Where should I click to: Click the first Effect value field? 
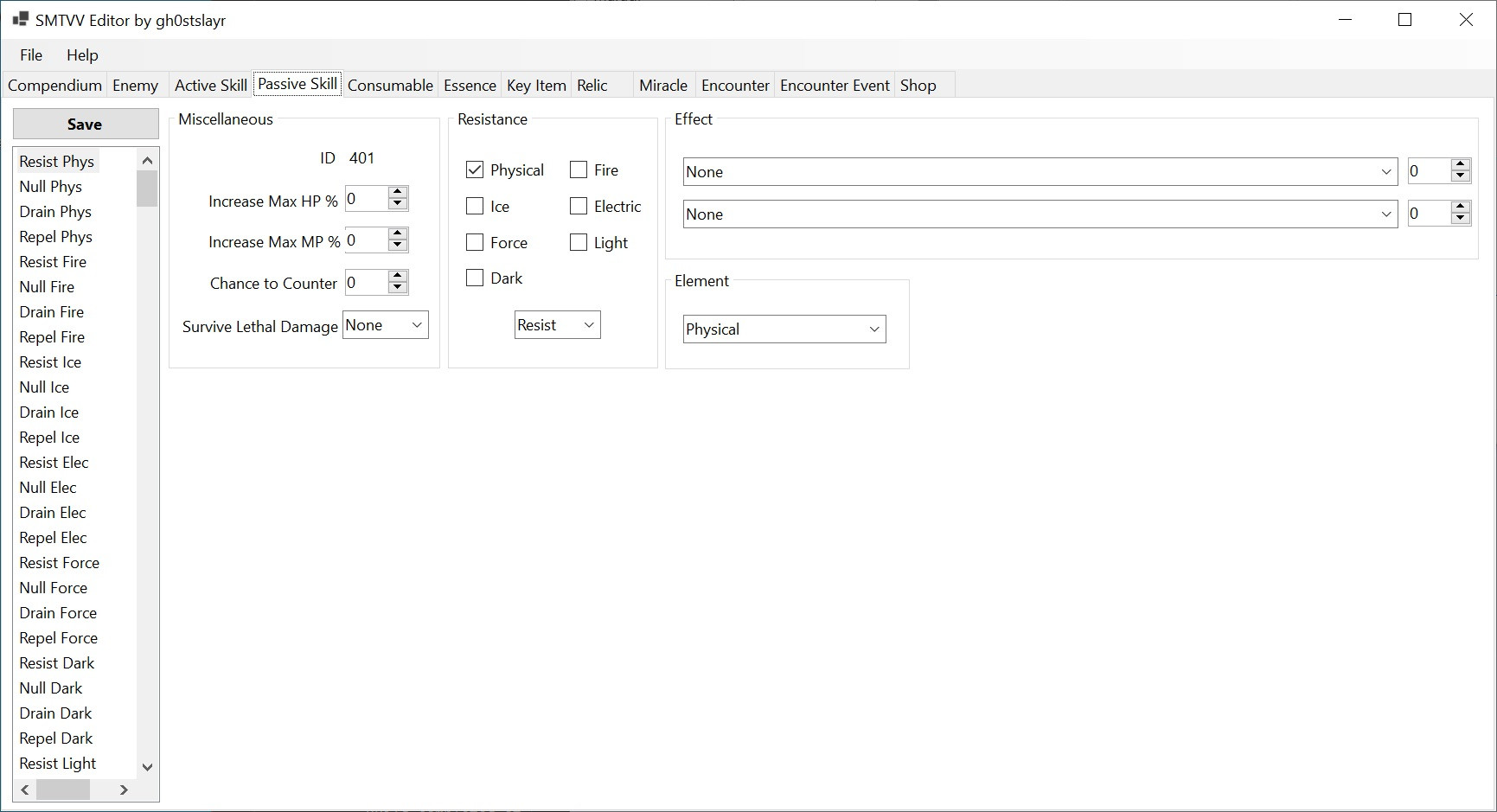1429,171
